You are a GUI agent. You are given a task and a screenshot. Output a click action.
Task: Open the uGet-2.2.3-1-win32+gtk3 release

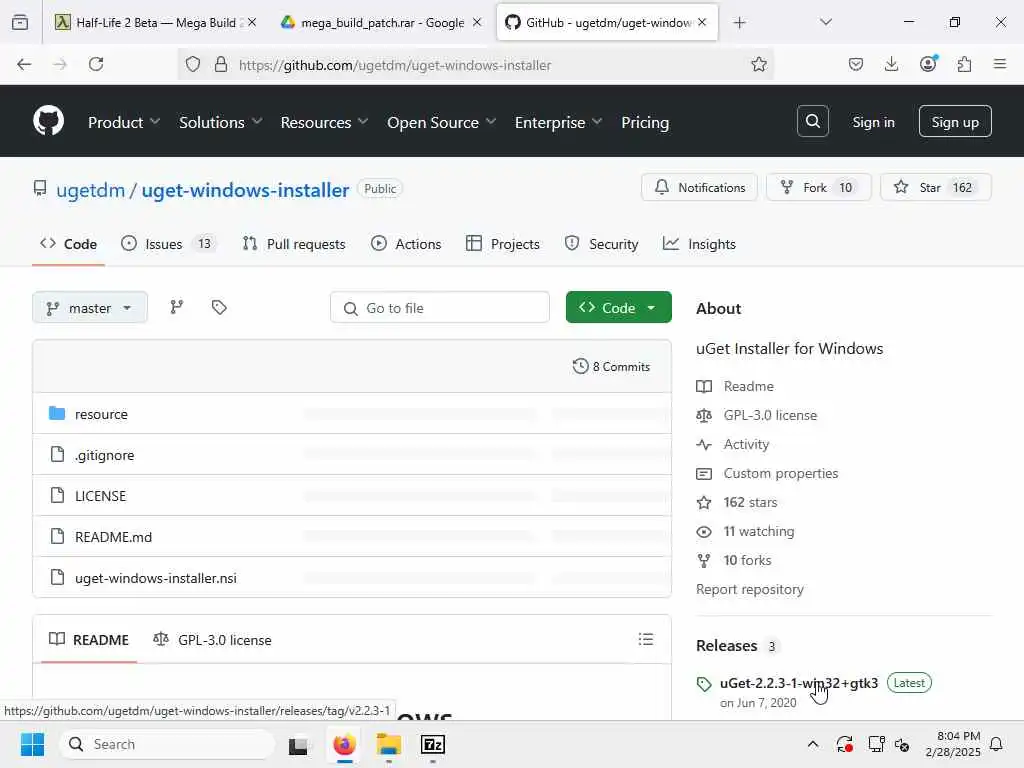point(799,683)
